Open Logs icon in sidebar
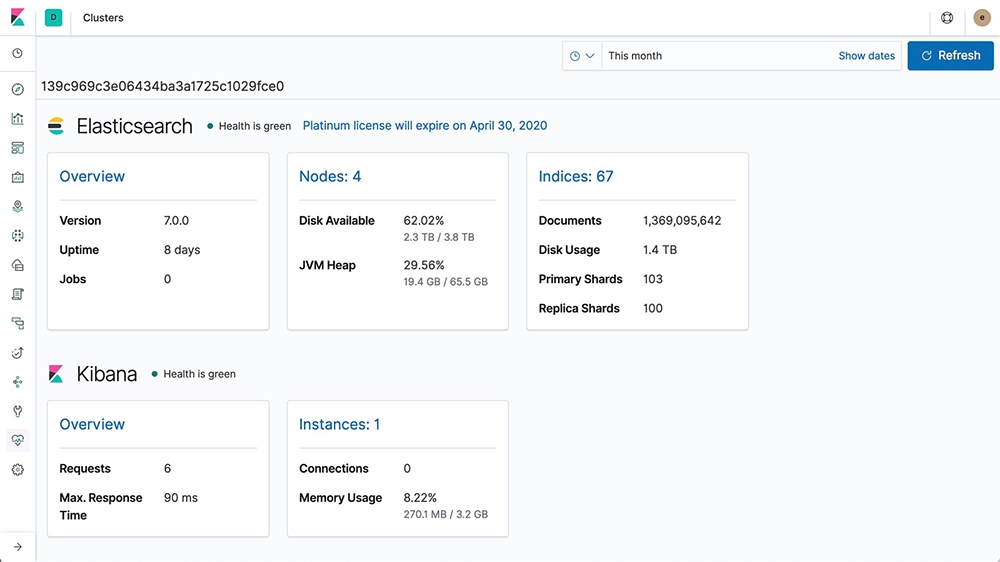Screen dimensions: 1000x562 pos(18,294)
